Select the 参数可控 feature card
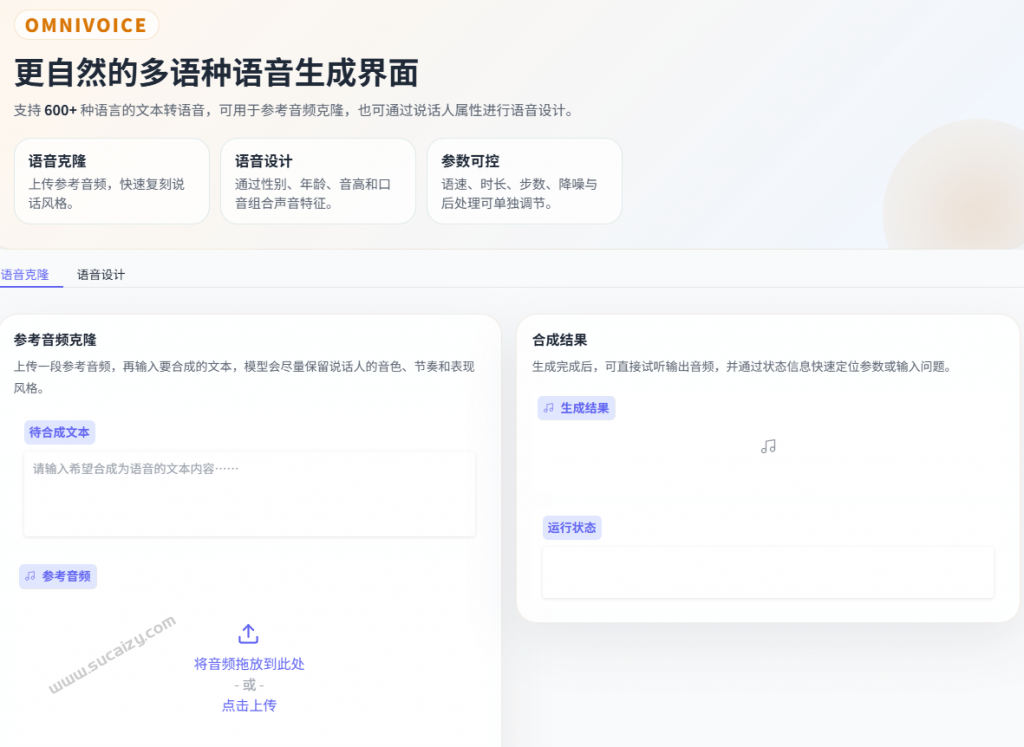Screen dimensions: 1024x747 coord(524,181)
